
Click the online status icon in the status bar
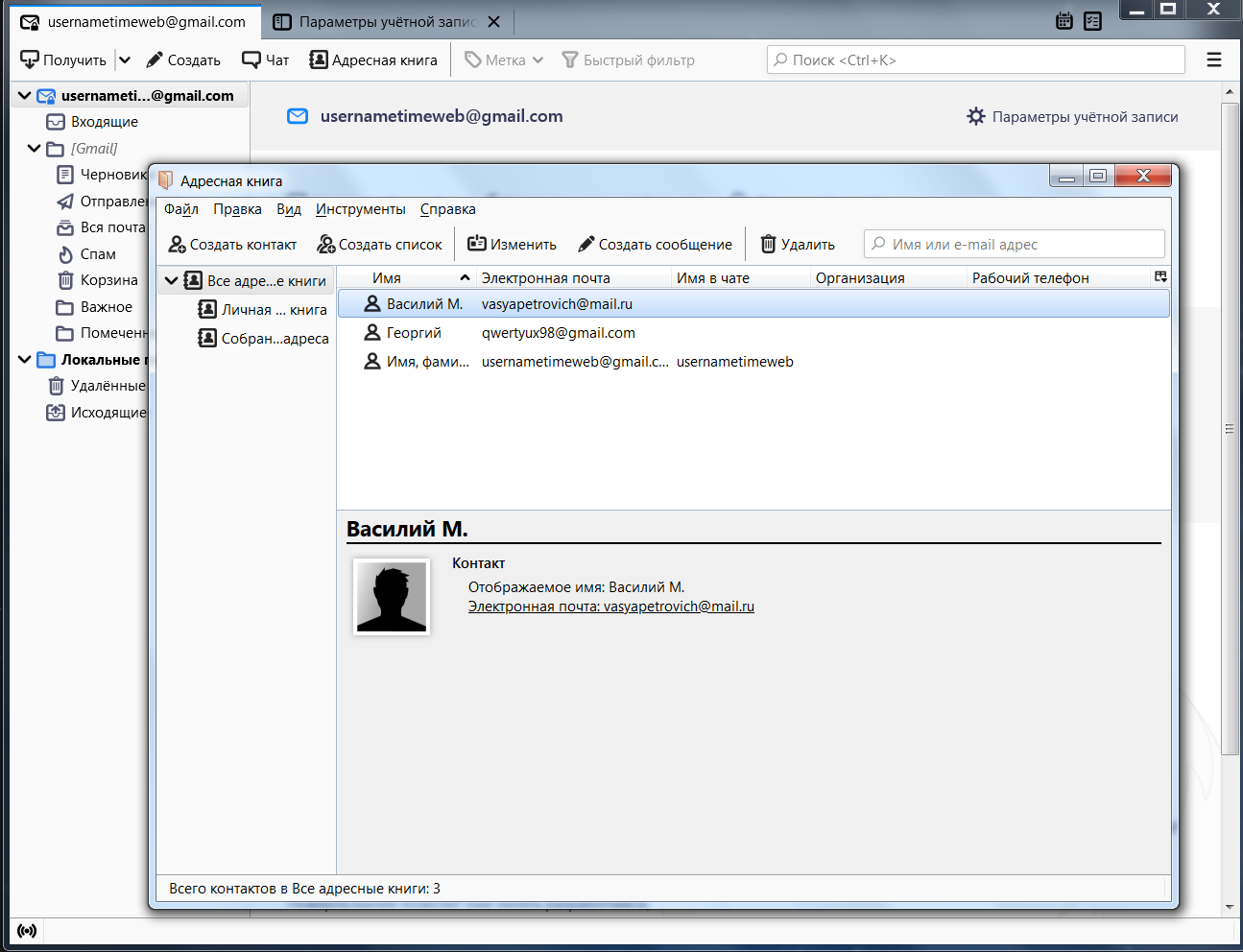27,931
